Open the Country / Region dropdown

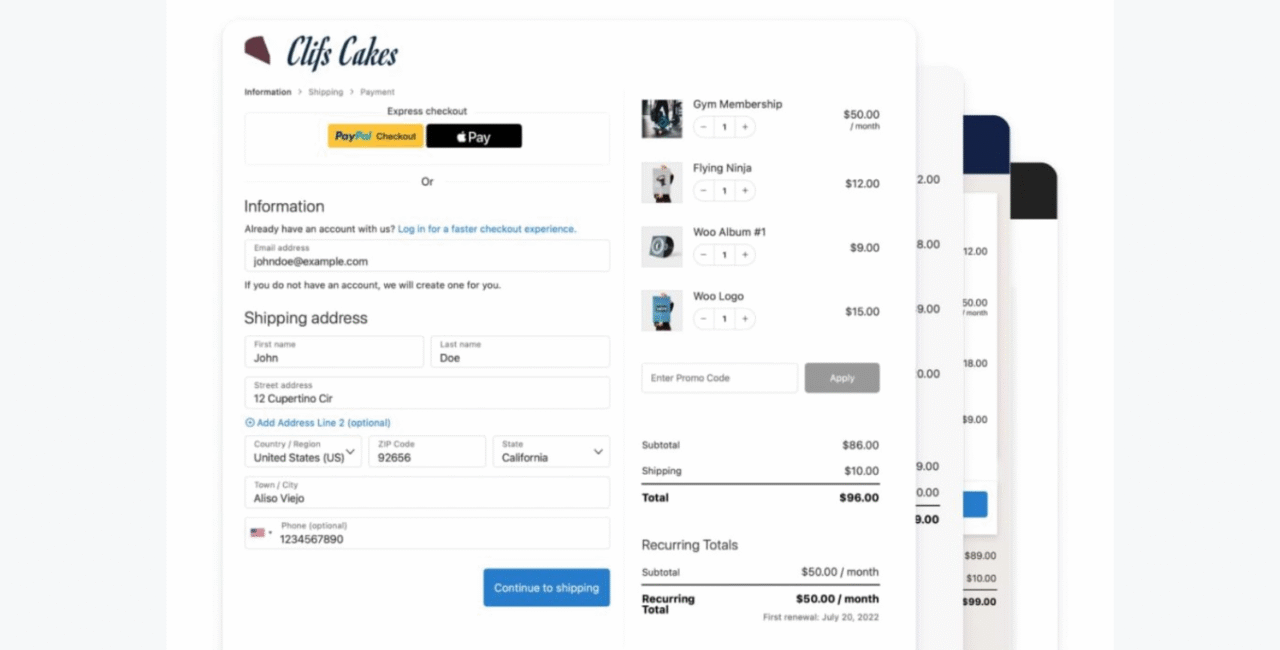pyautogui.click(x=303, y=452)
